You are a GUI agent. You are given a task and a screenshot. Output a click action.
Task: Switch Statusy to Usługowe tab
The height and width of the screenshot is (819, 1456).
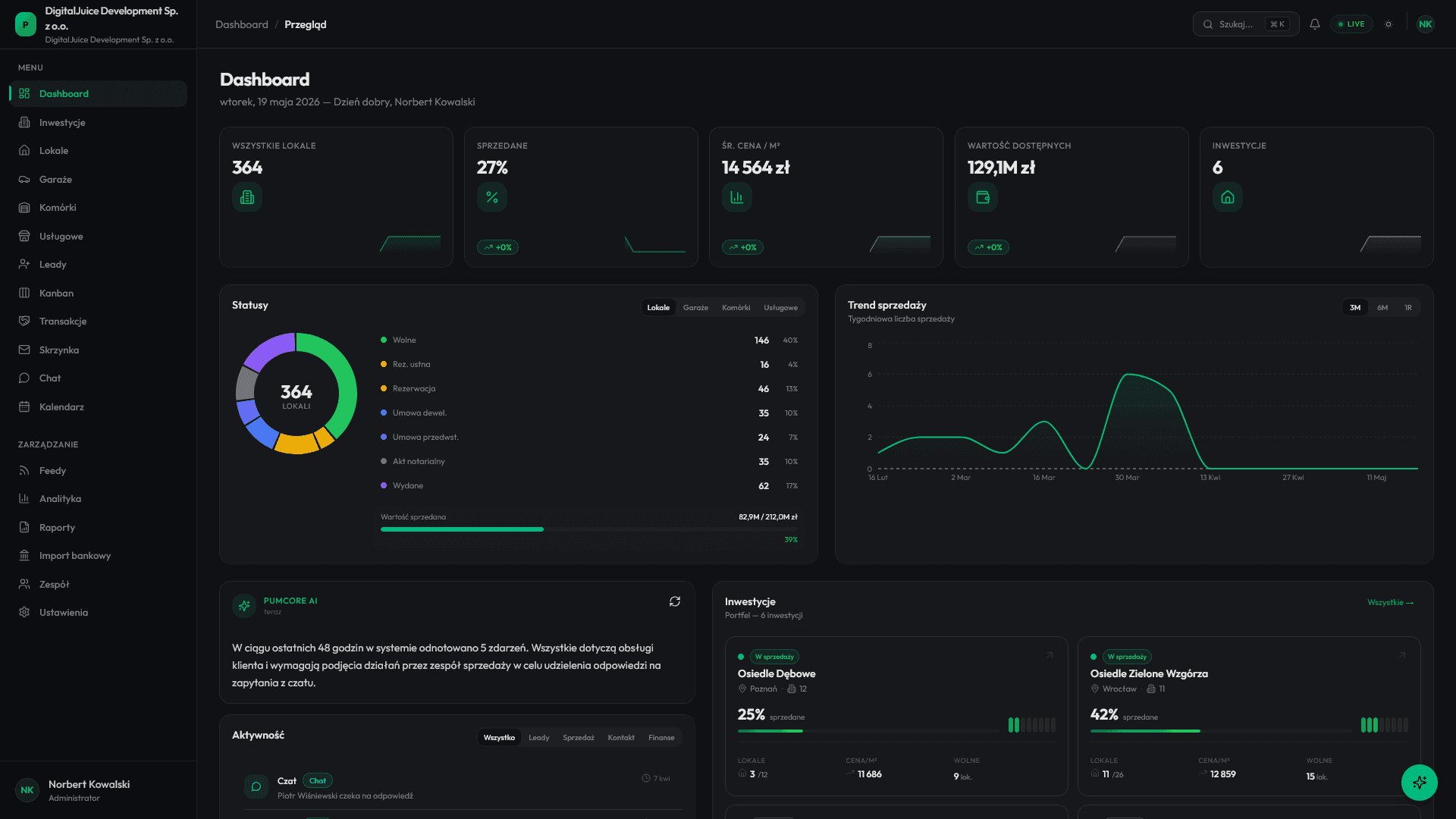click(x=780, y=308)
